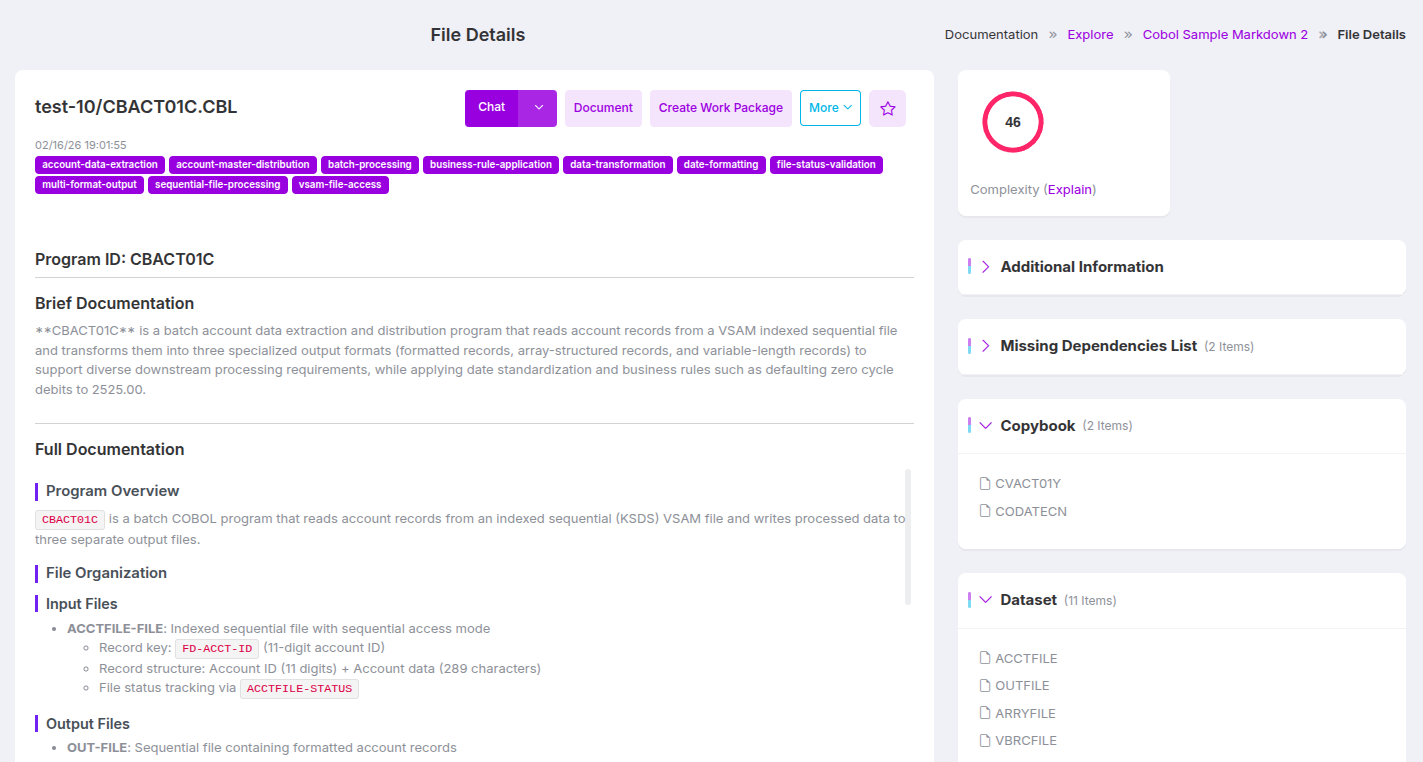
Task: Expand the Missing Dependencies List section
Action: tap(986, 346)
